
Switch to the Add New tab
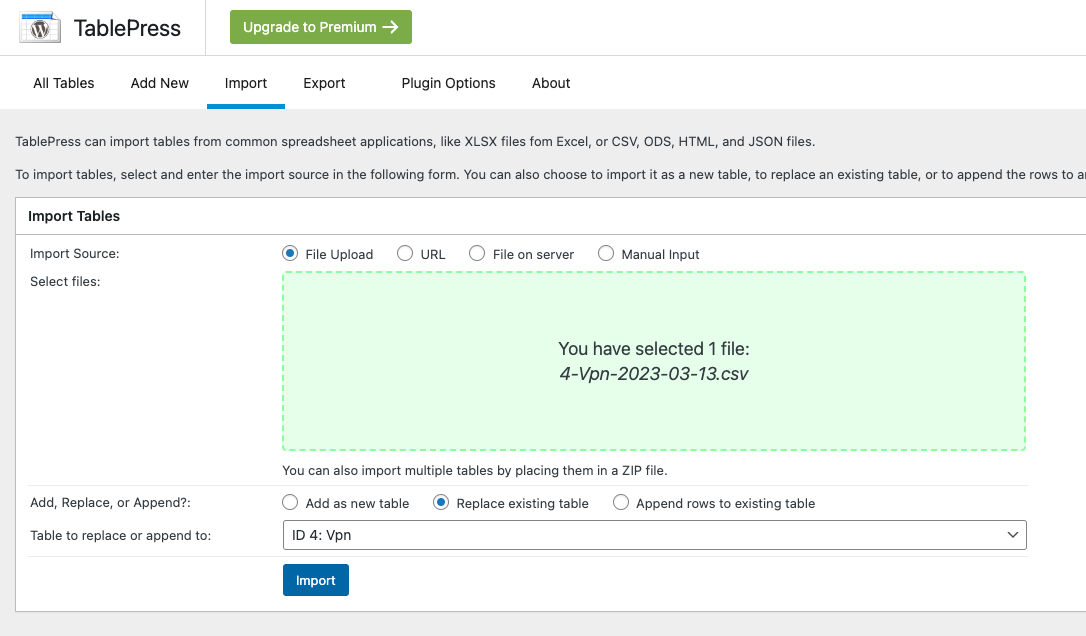159,83
